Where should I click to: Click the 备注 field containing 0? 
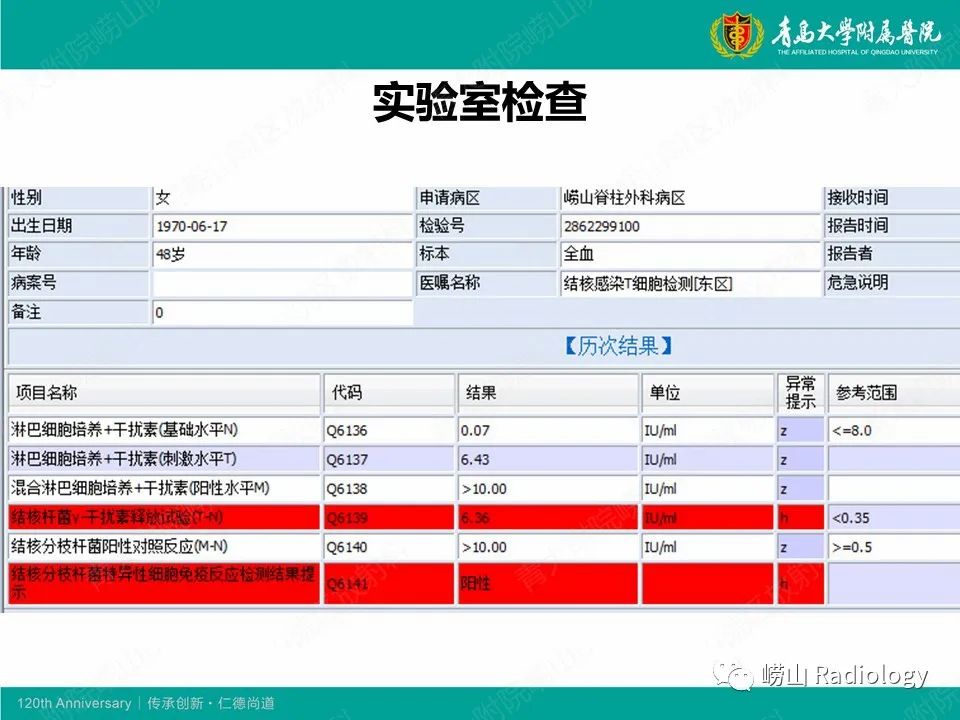click(x=282, y=312)
